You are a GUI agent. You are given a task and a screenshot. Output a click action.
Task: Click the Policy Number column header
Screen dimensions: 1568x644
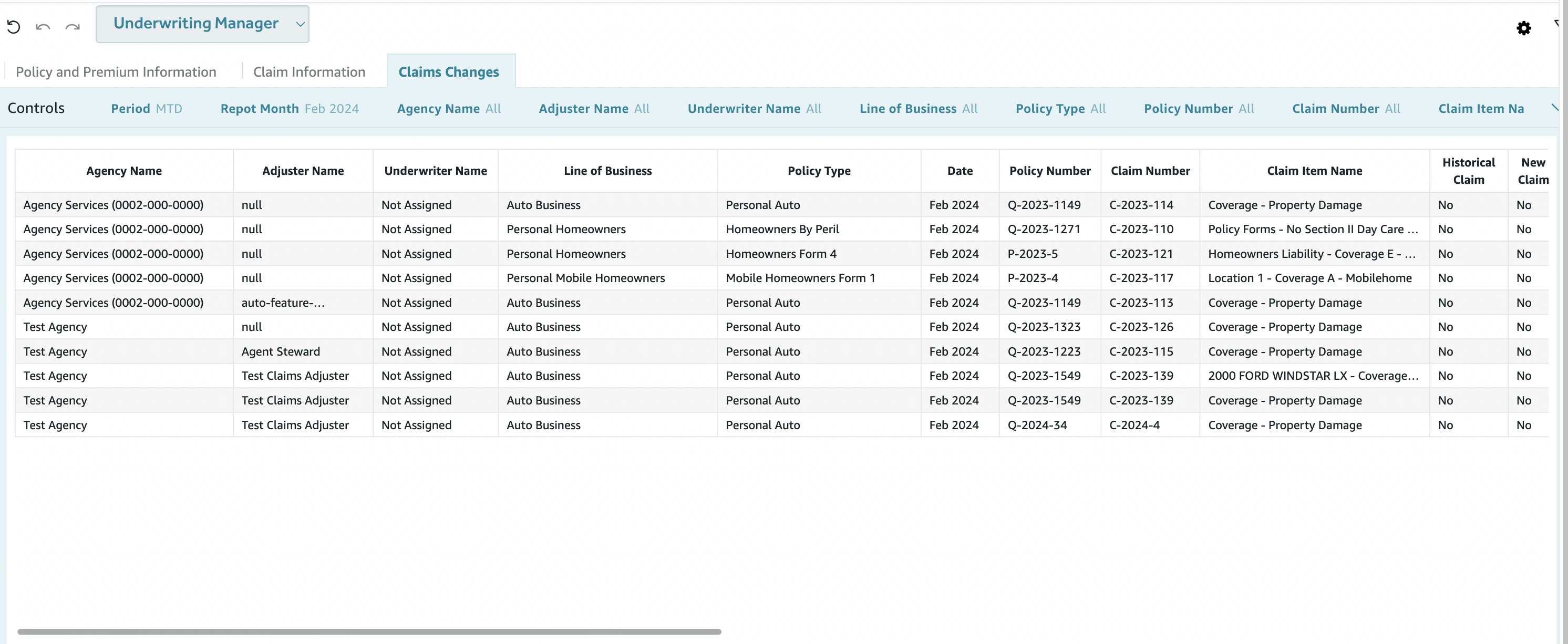(x=1049, y=171)
